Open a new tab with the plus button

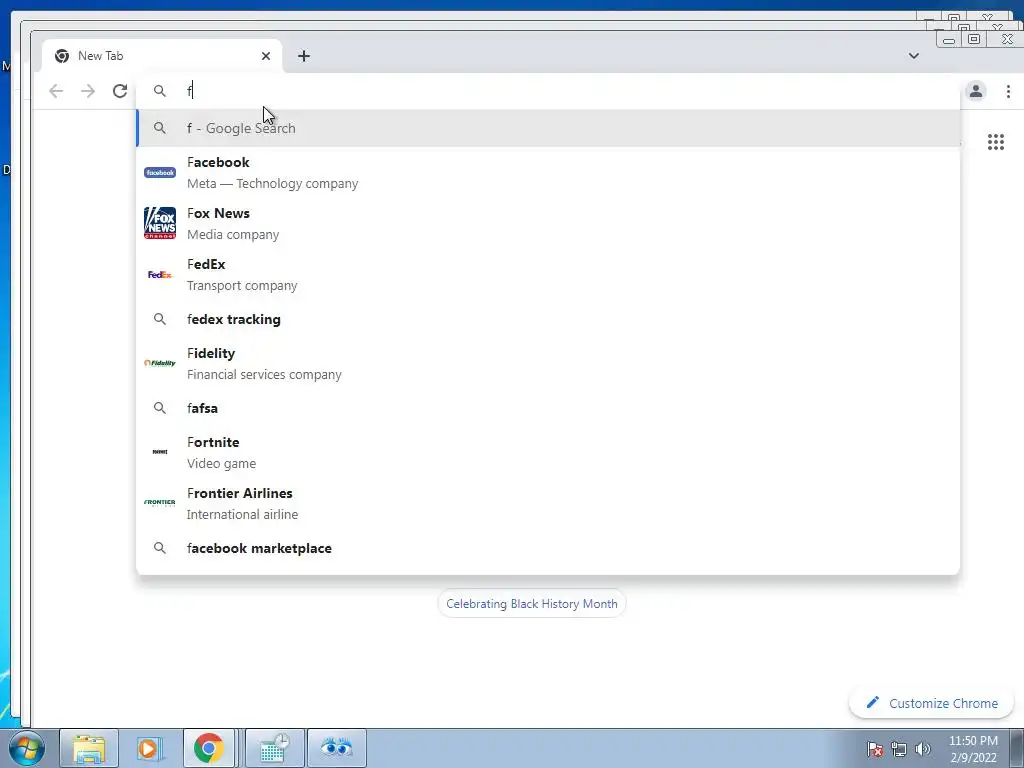304,56
